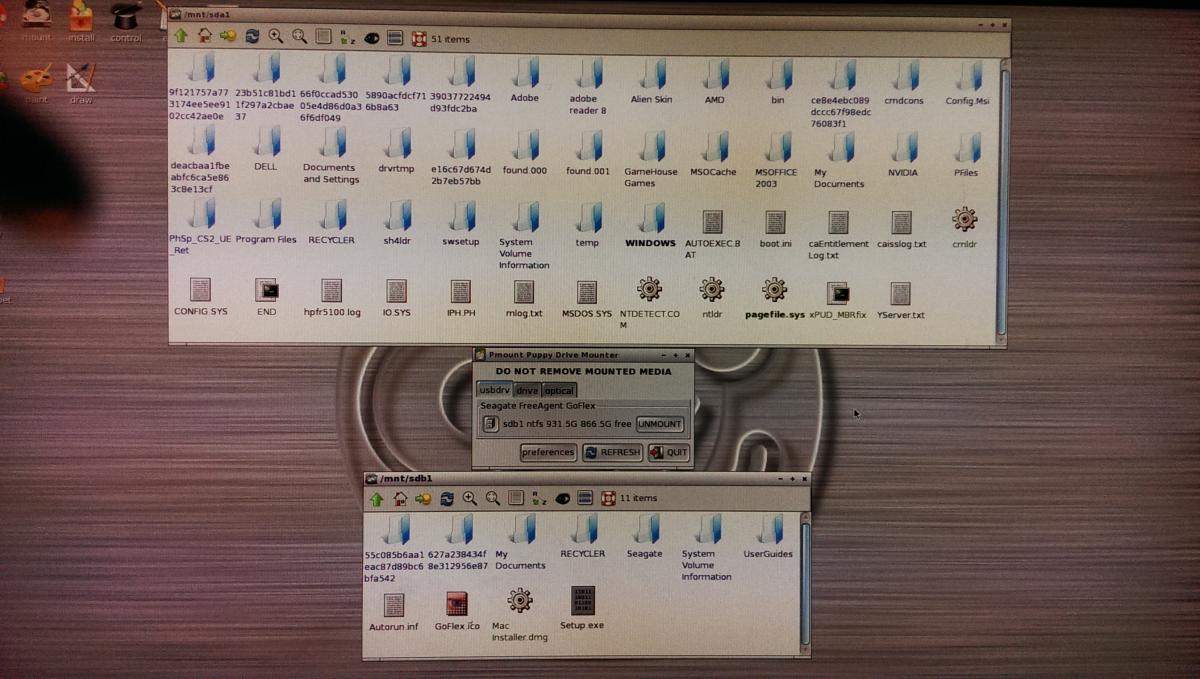1200x679 pixels.
Task: Change sort order in /mnt/sda1 toolbar
Action: coord(347,37)
